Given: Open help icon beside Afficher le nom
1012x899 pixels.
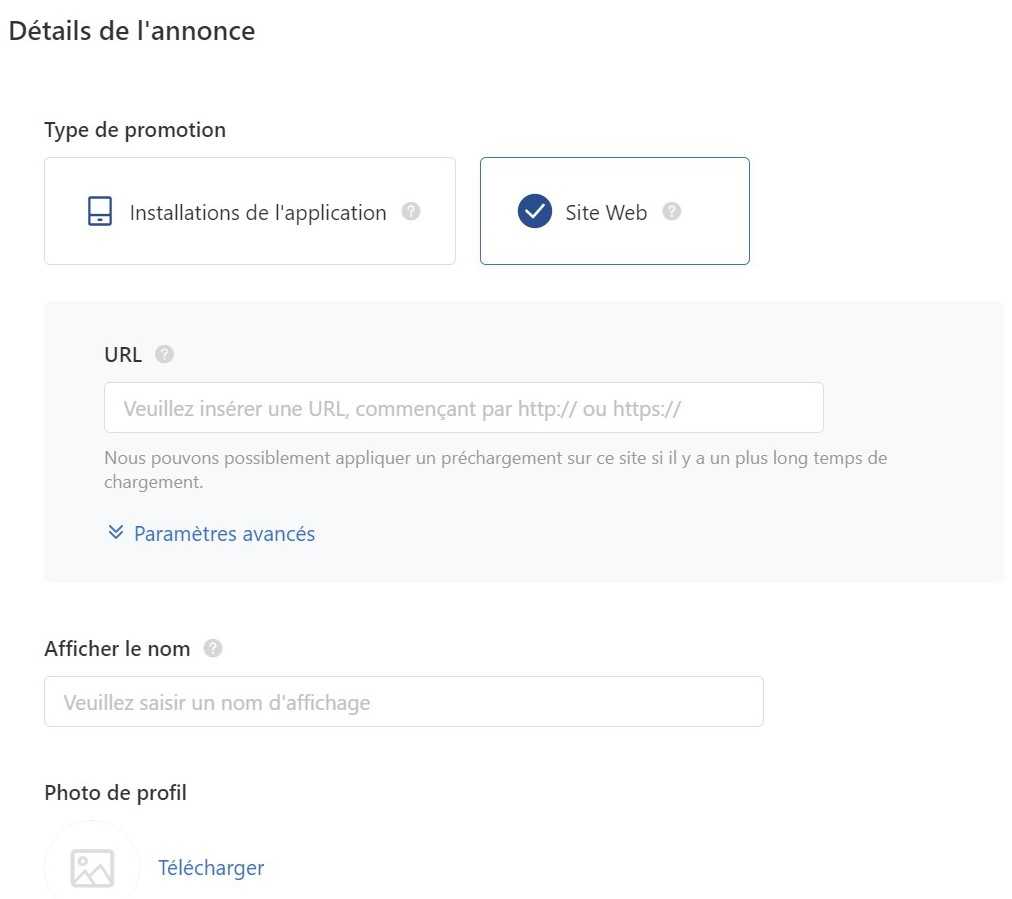Looking at the screenshot, I should (213, 648).
